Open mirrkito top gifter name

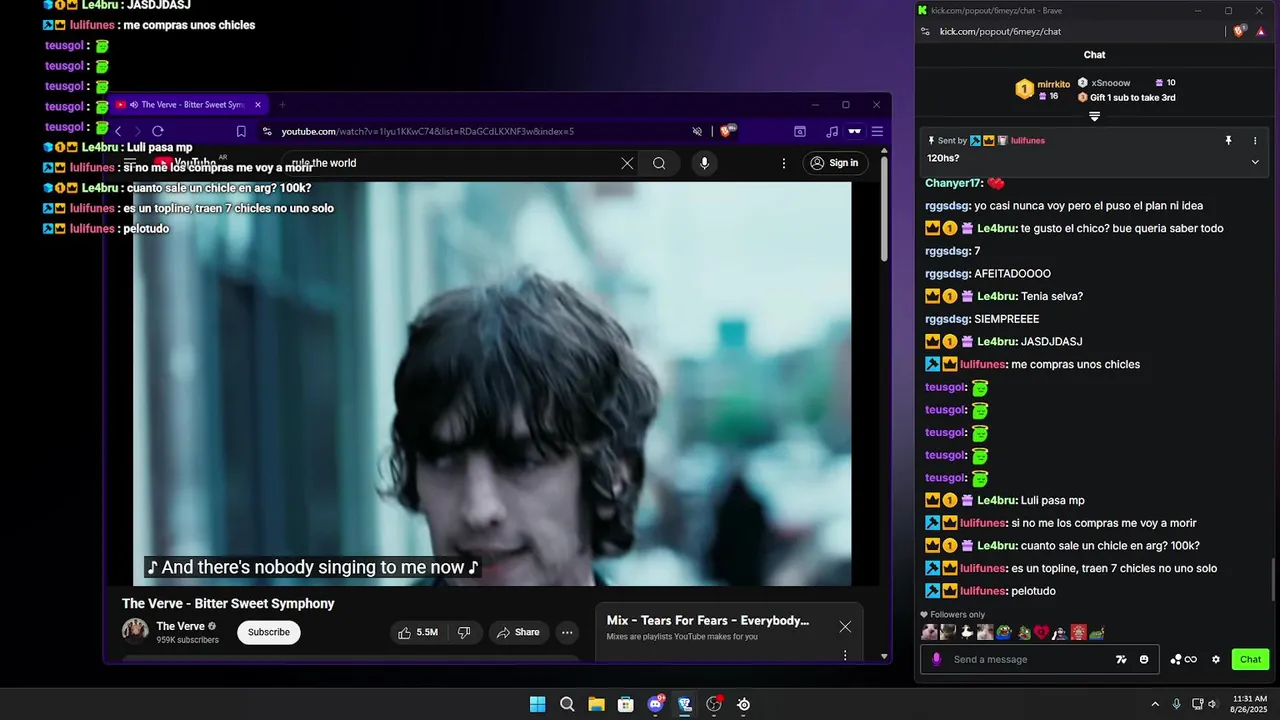click(x=1053, y=84)
